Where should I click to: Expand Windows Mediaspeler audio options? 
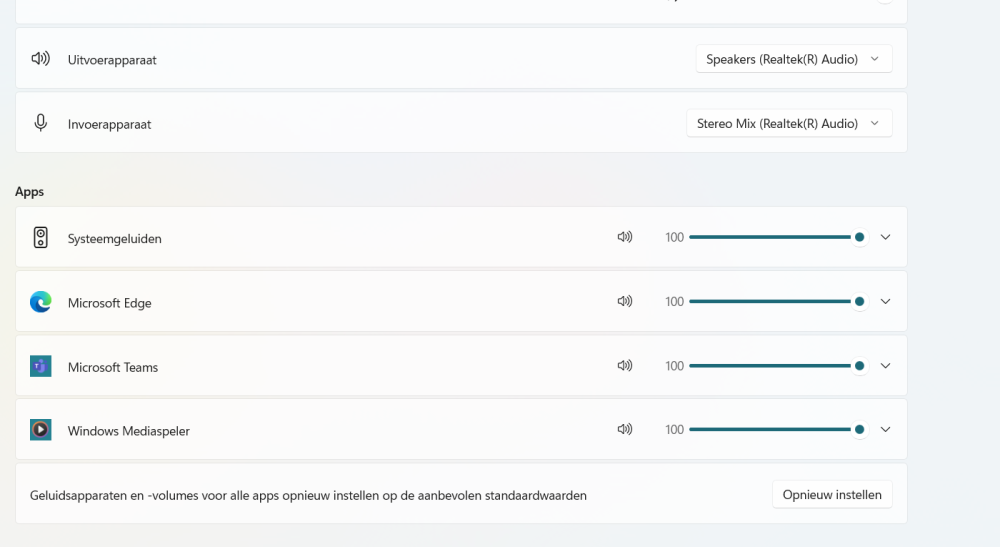click(x=885, y=429)
